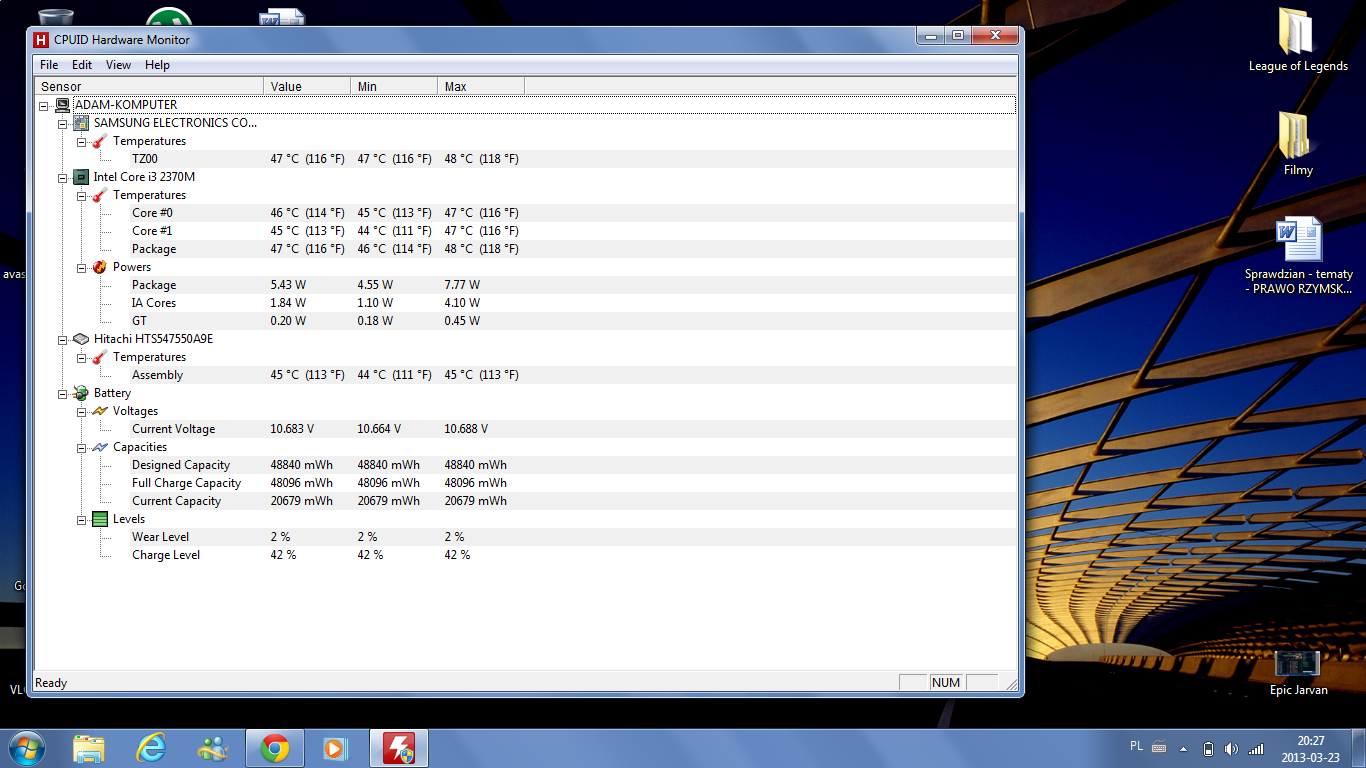Click the CPUID Hardware Monitor title bar icon

[41, 40]
